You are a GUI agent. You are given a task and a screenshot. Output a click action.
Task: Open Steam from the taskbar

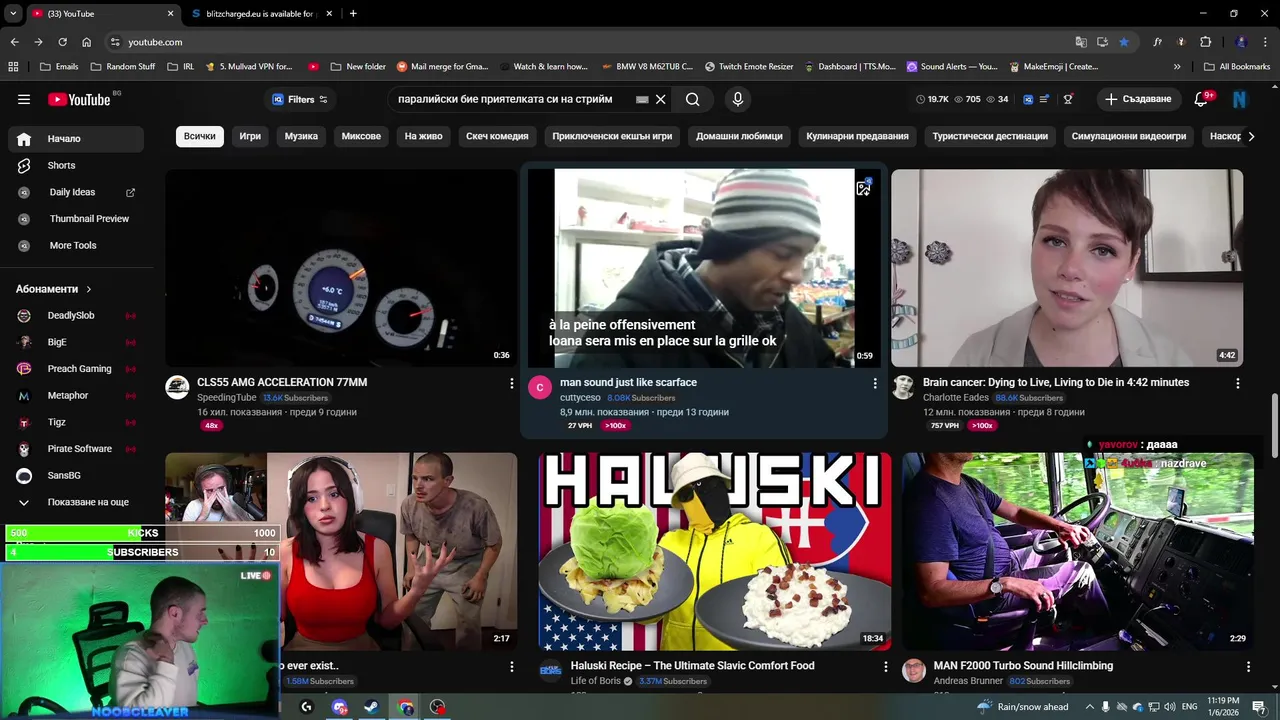[371, 707]
